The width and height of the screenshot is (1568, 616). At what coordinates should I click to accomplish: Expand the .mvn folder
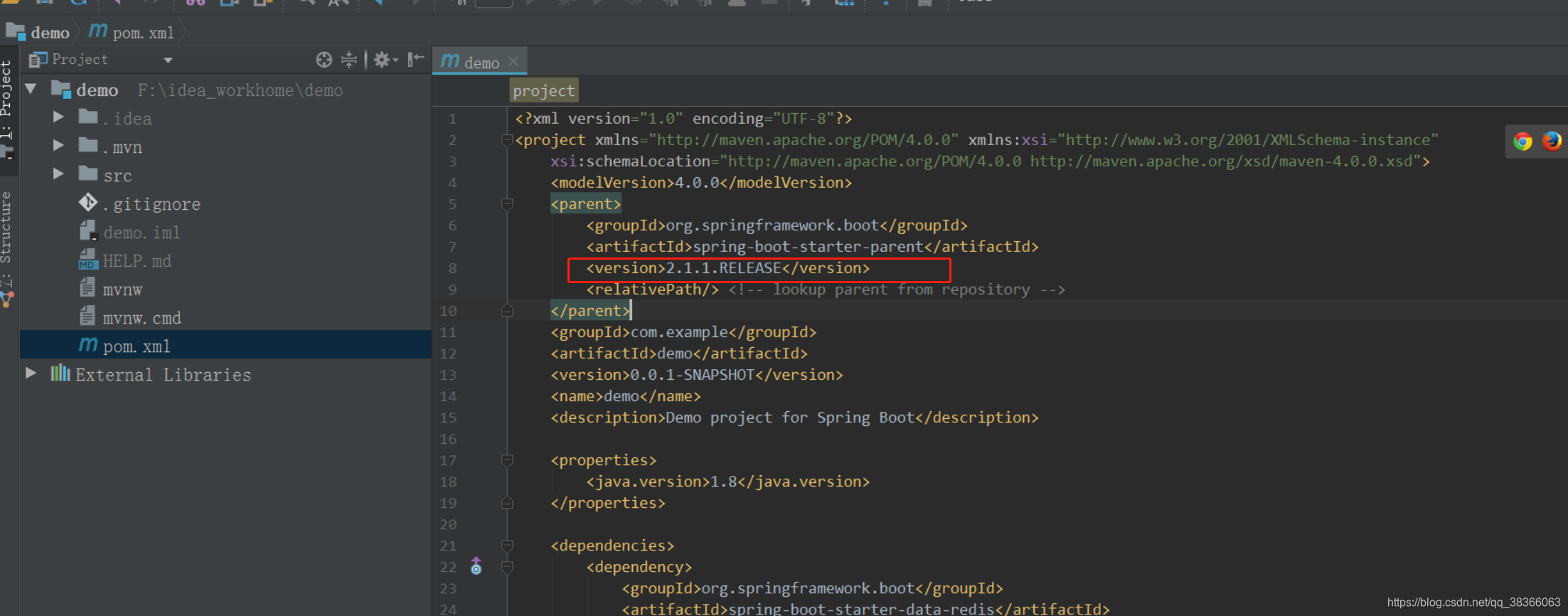(59, 146)
